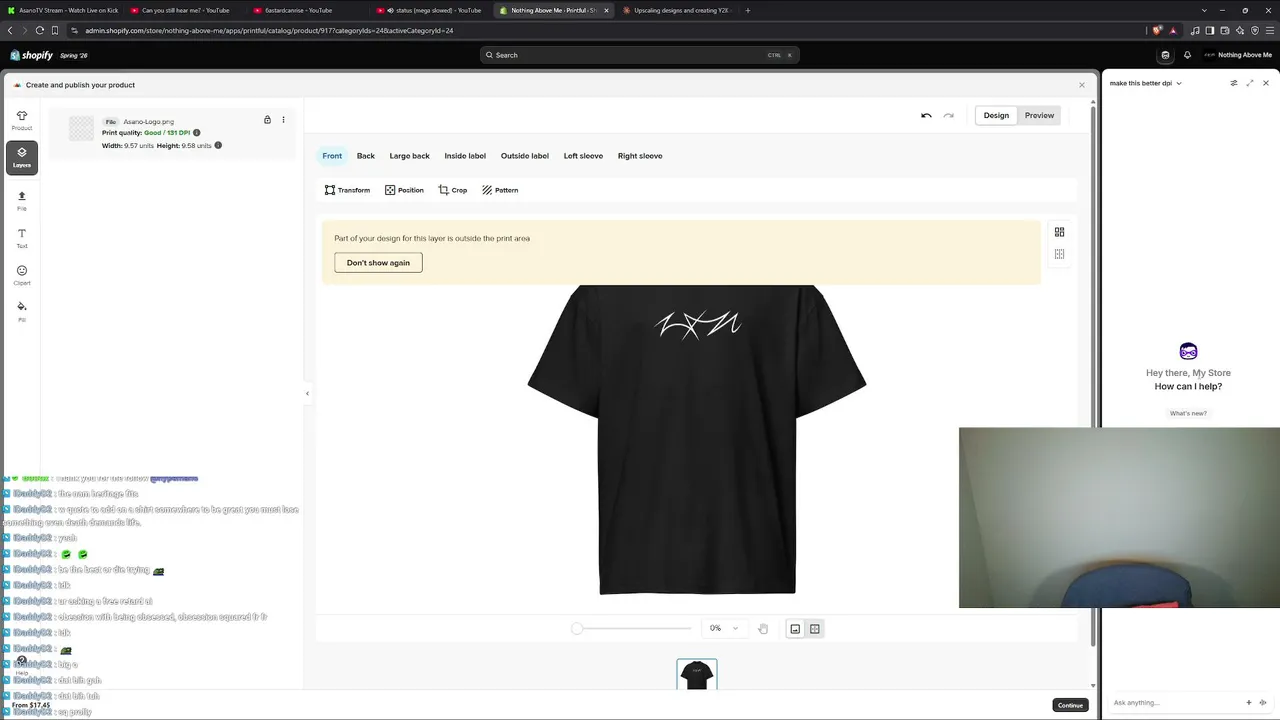Image resolution: width=1280 pixels, height=720 pixels.
Task: Open the assistant chat settings sliders icon
Action: [x=1234, y=83]
